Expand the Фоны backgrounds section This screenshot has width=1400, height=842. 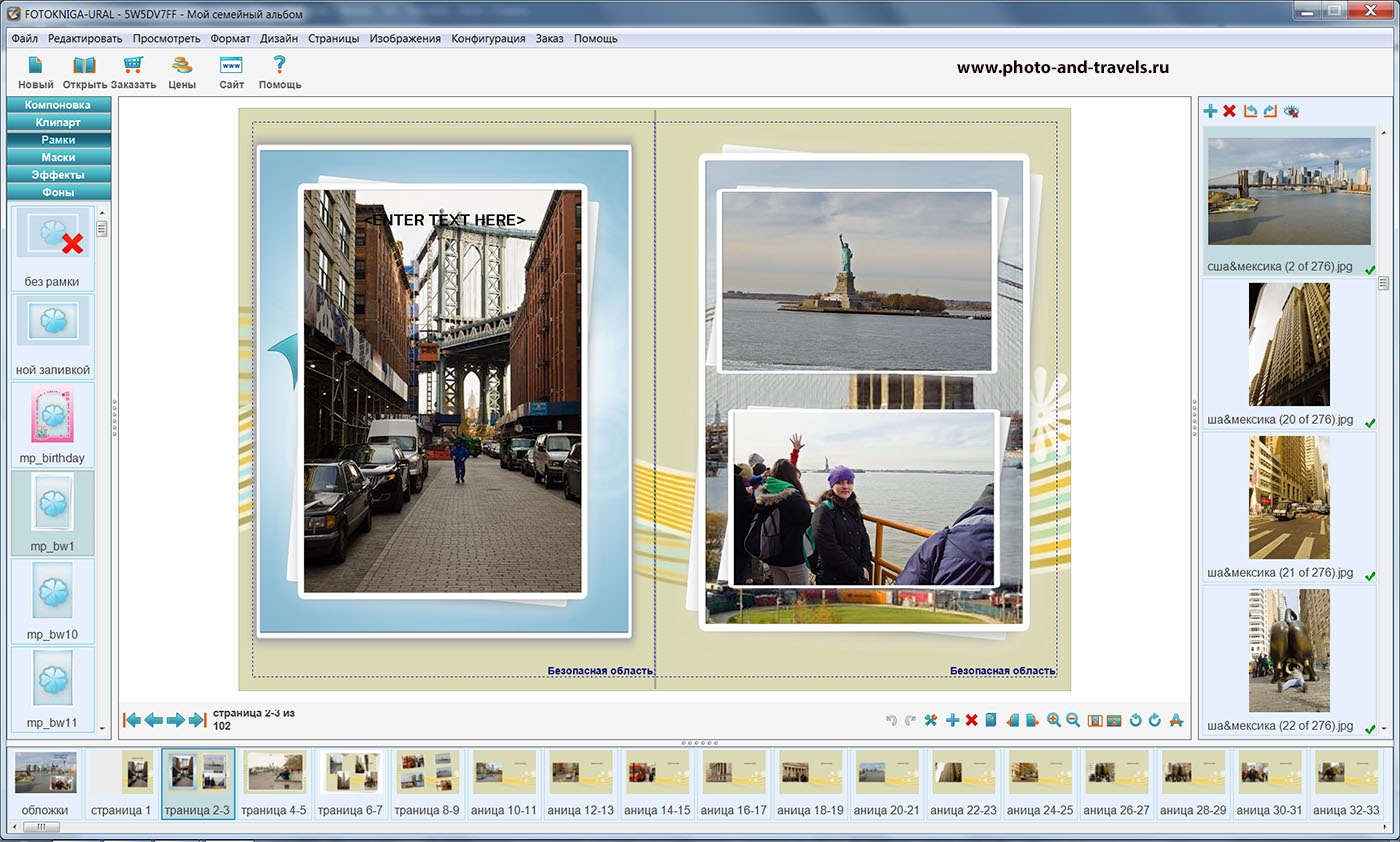[58, 192]
